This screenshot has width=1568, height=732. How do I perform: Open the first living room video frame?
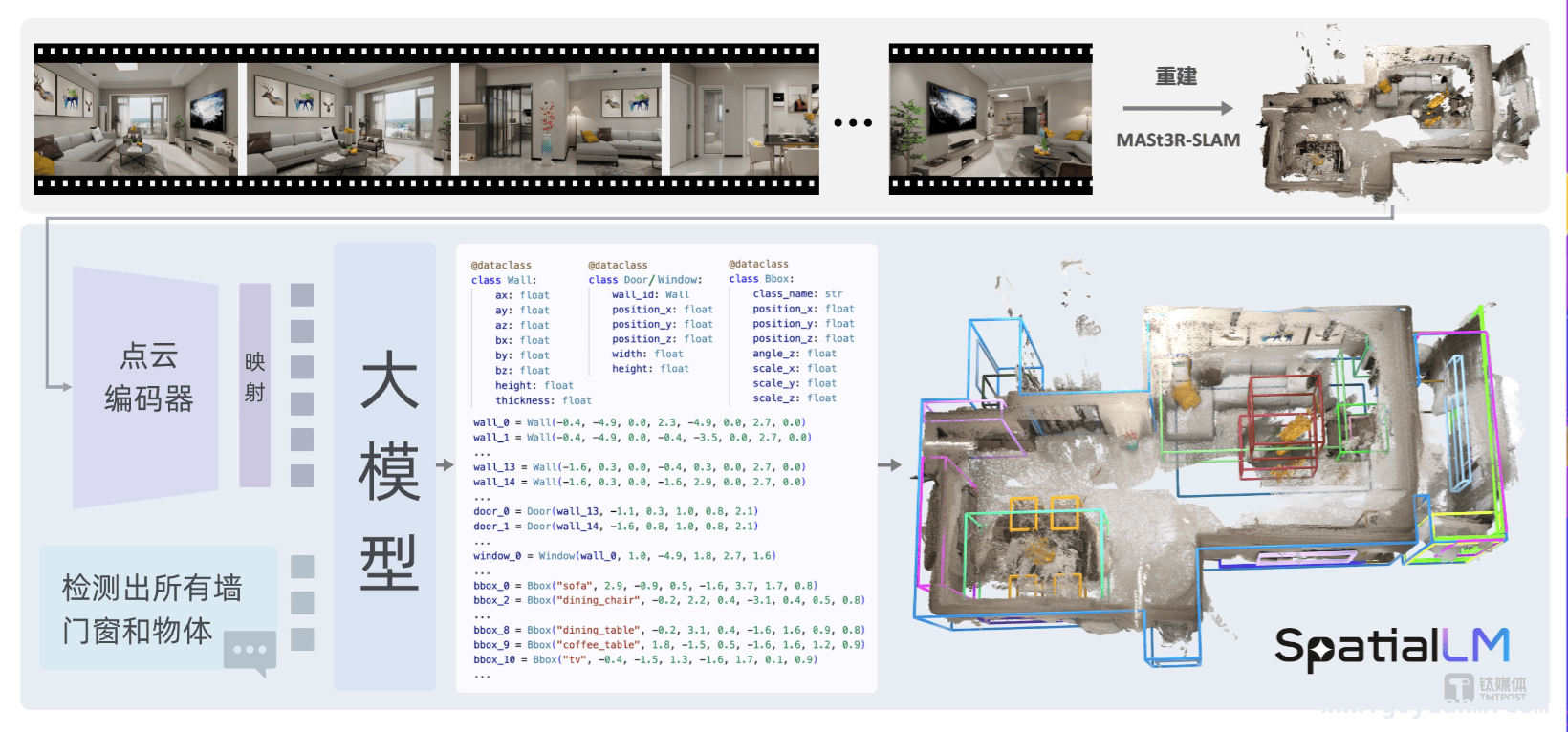click(136, 119)
